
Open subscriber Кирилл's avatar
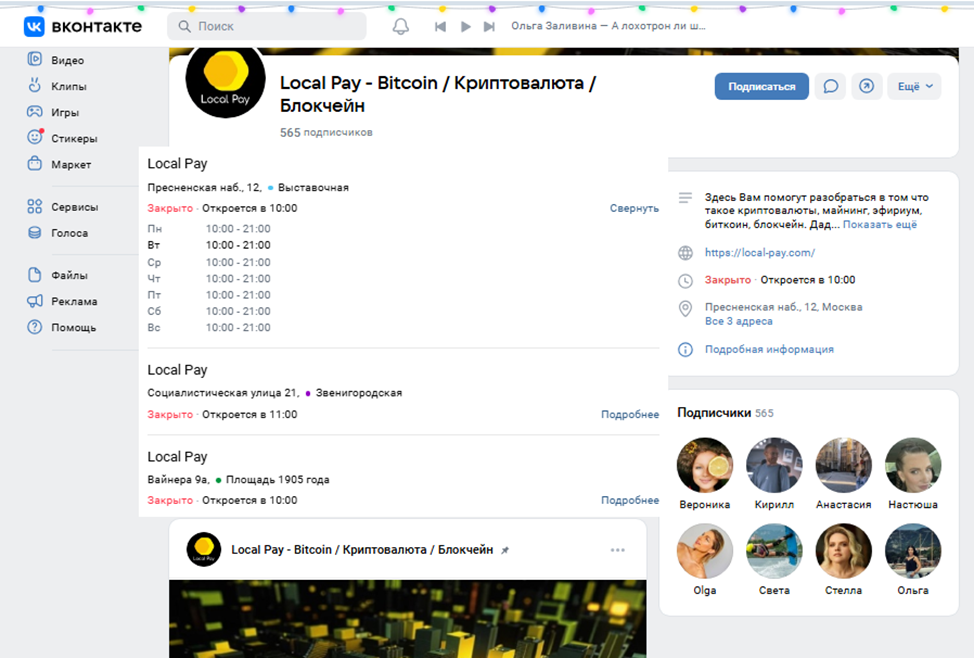[774, 465]
